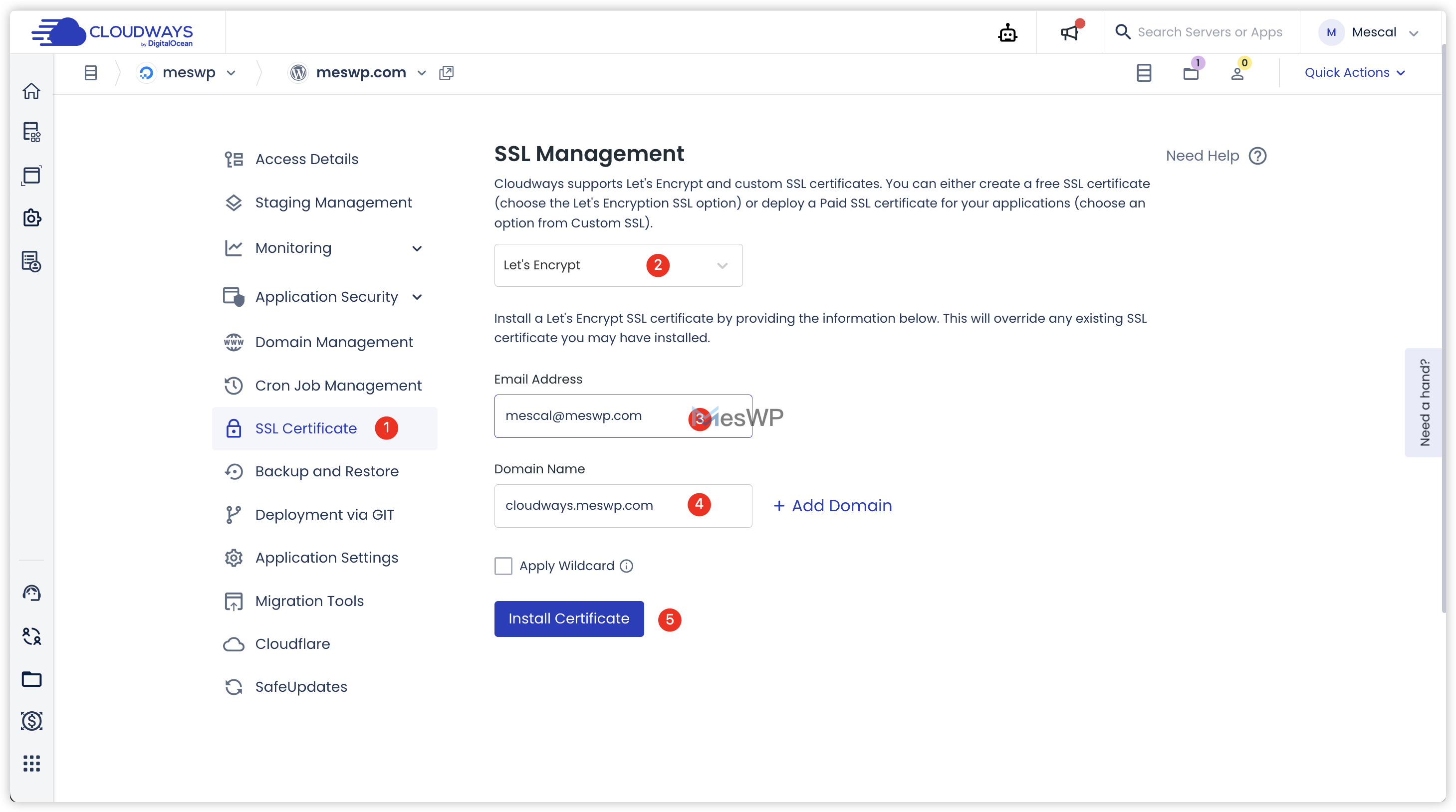1456x812 pixels.
Task: Open the Cloudways bot assistant icon
Action: click(x=1007, y=33)
